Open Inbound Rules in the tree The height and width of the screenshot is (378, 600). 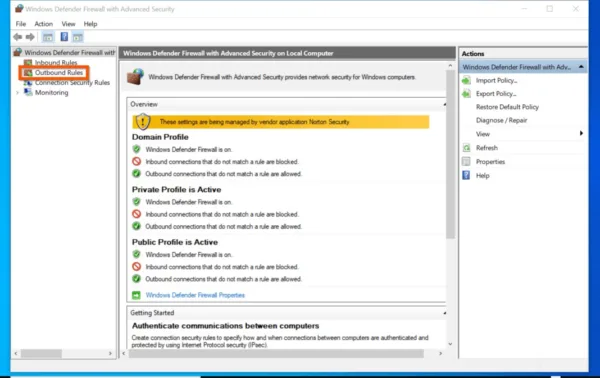pos(56,62)
